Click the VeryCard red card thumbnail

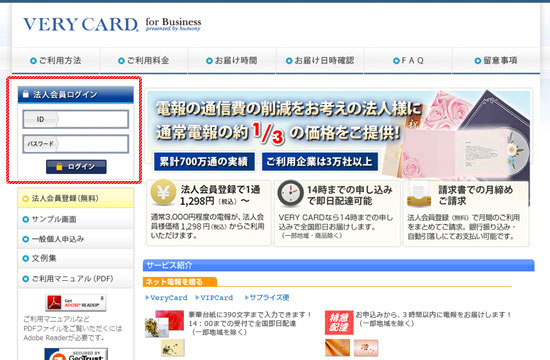(169, 320)
